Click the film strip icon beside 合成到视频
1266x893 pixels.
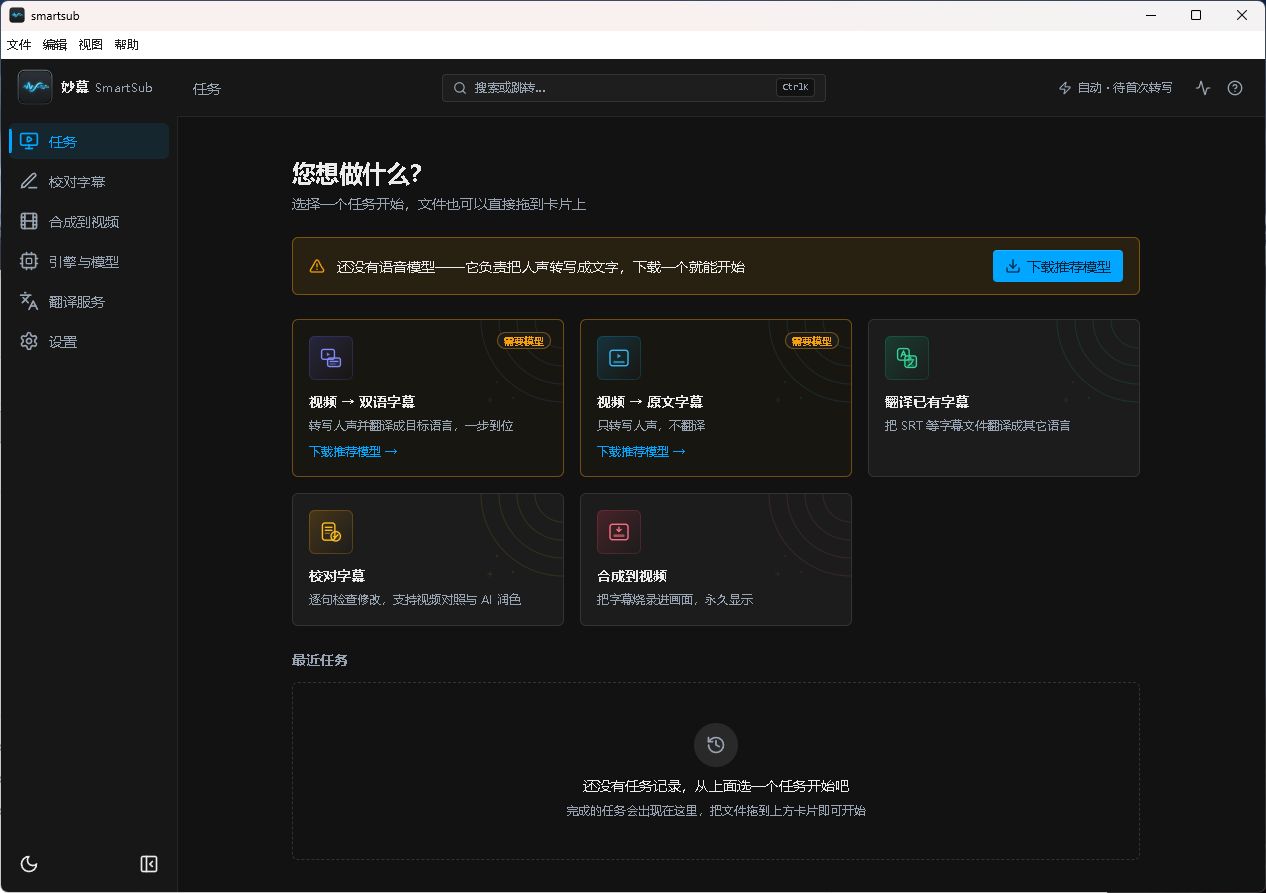(x=29, y=222)
